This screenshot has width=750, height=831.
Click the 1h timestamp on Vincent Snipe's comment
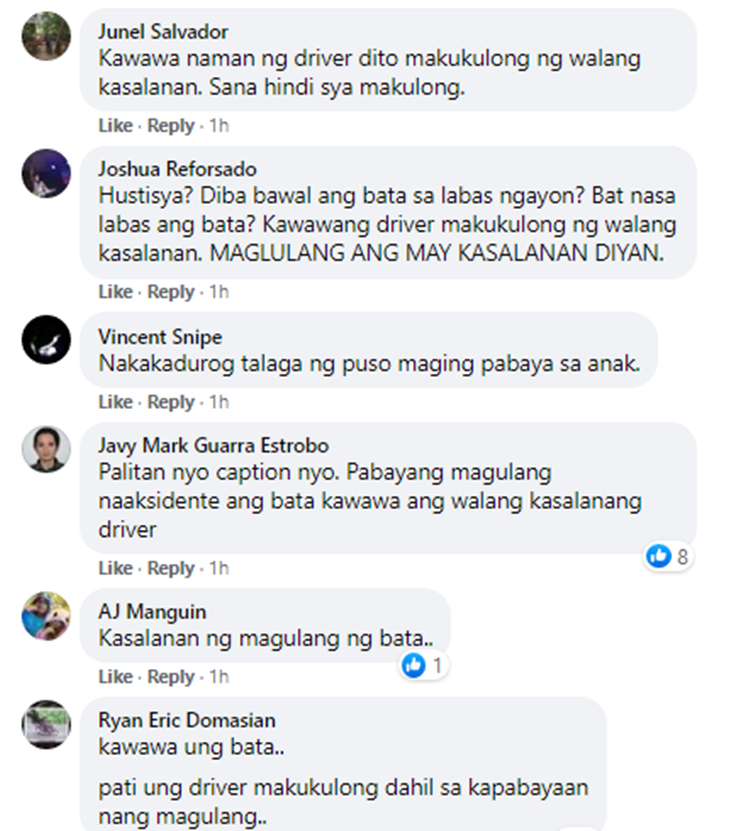[x=218, y=402]
